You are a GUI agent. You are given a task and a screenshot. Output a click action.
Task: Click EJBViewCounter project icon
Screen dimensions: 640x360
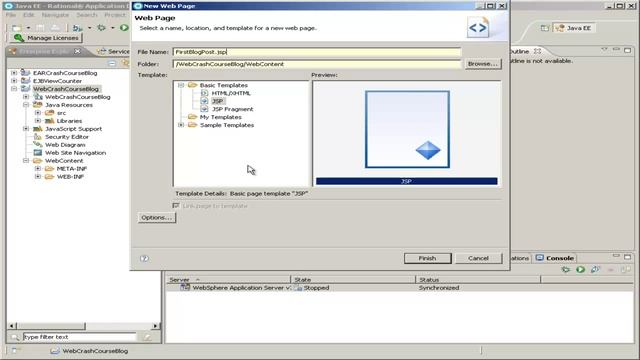tap(26, 81)
